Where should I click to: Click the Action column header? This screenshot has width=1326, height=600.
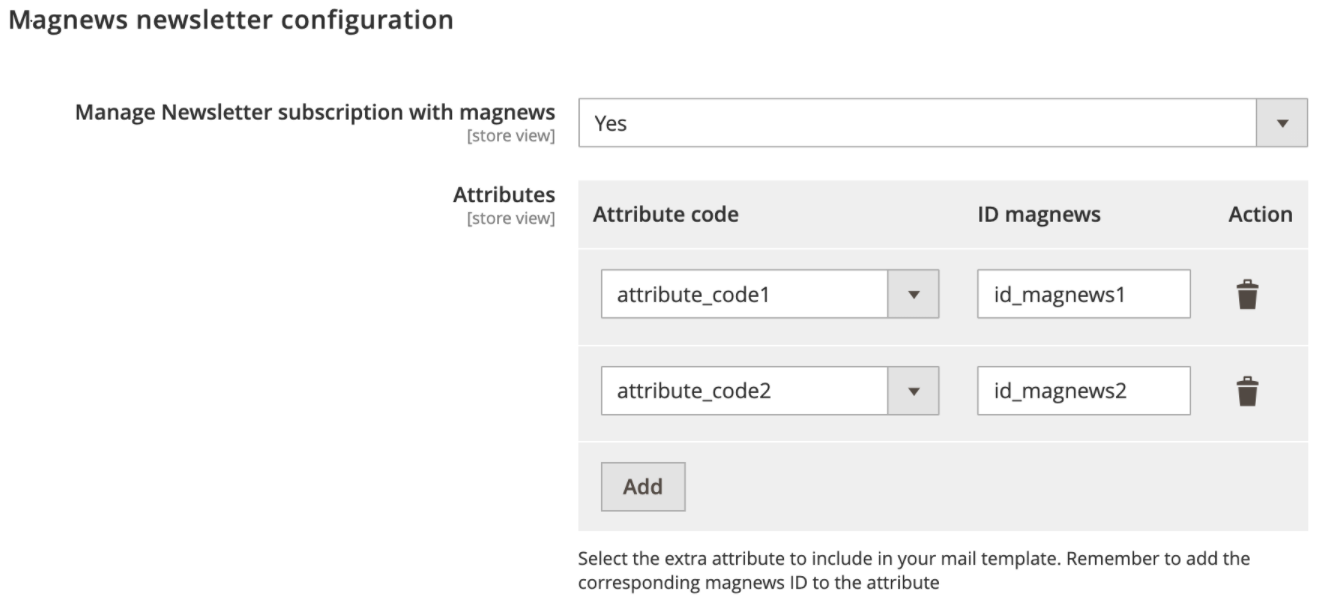click(1260, 214)
